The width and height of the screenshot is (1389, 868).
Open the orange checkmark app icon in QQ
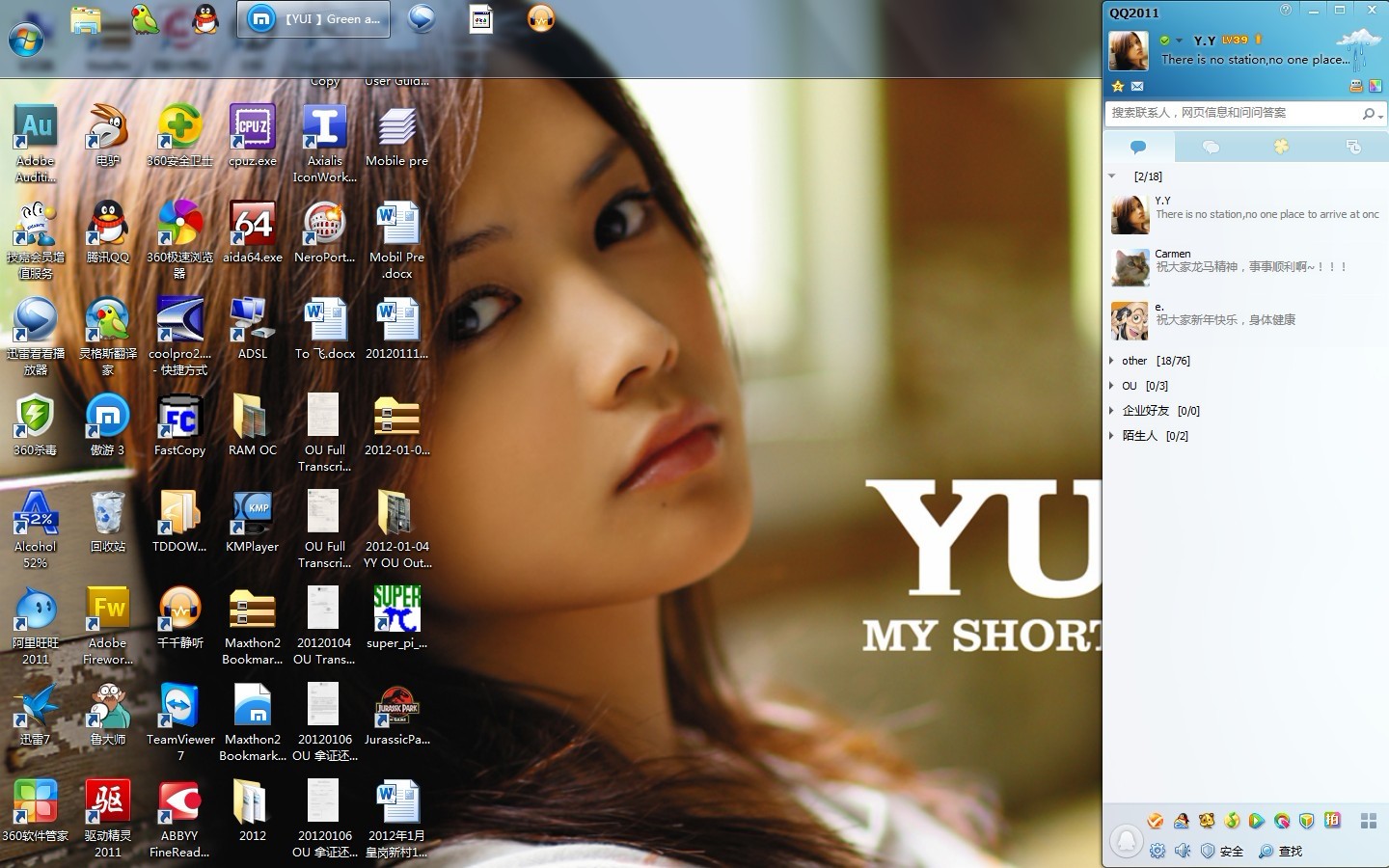(x=1155, y=821)
